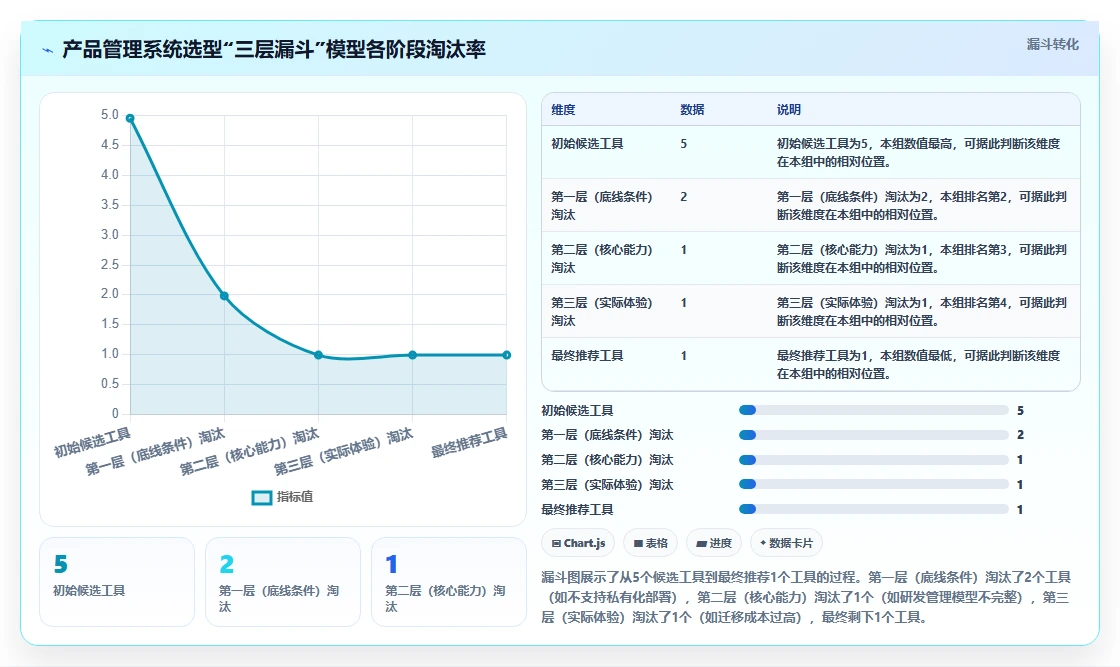Click the 初始候选工具 x-axis label
The width and height of the screenshot is (1120, 667).
tap(92, 443)
